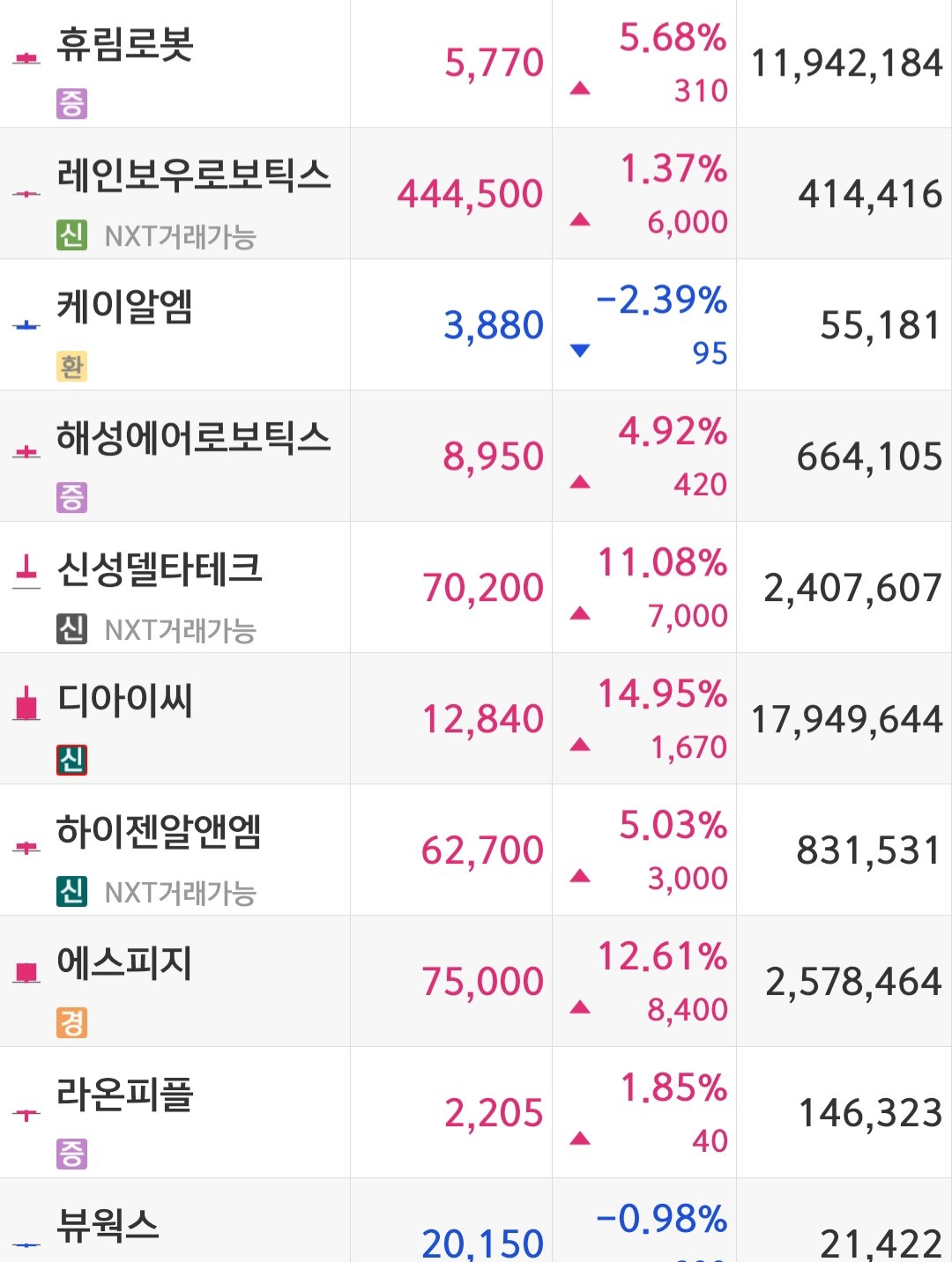Click the -2.39% change for 케이알엠

(x=662, y=301)
